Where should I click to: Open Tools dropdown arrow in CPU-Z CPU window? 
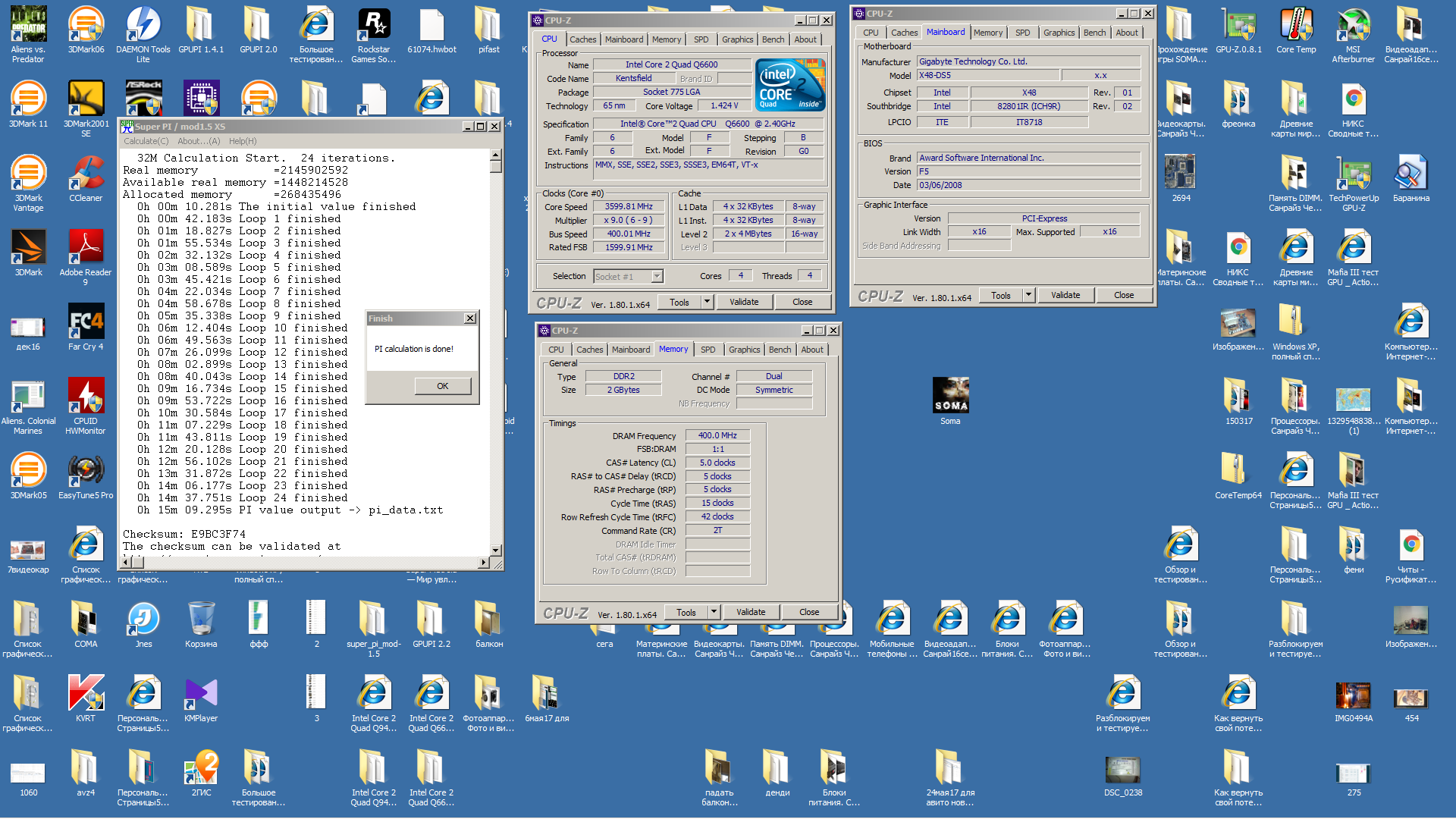click(x=707, y=302)
